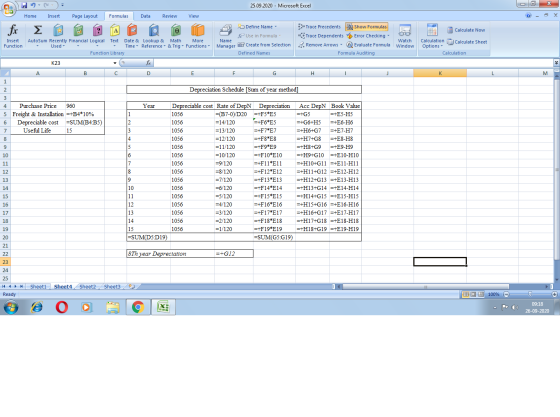Screen dimensions: 560x417
Task: Open Date & Time functions
Action: click(131, 36)
